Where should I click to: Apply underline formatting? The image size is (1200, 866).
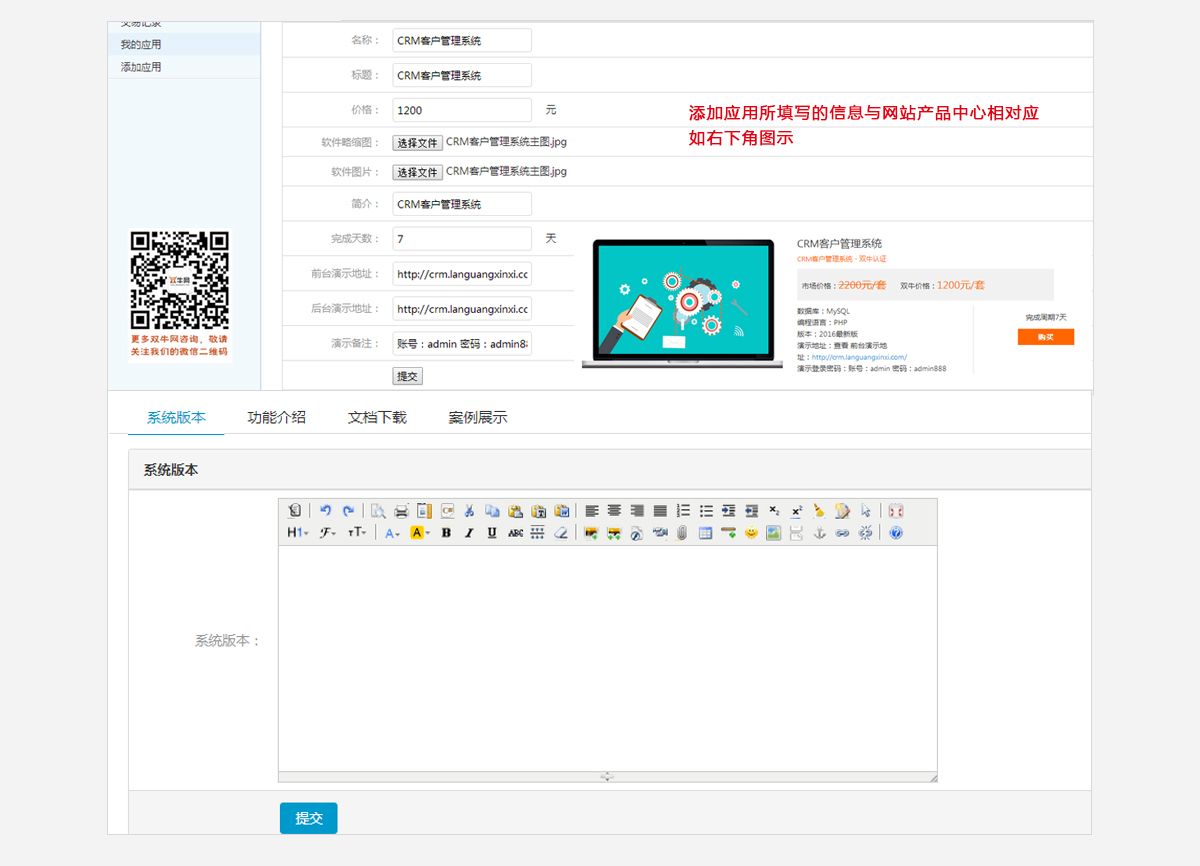pyautogui.click(x=492, y=533)
